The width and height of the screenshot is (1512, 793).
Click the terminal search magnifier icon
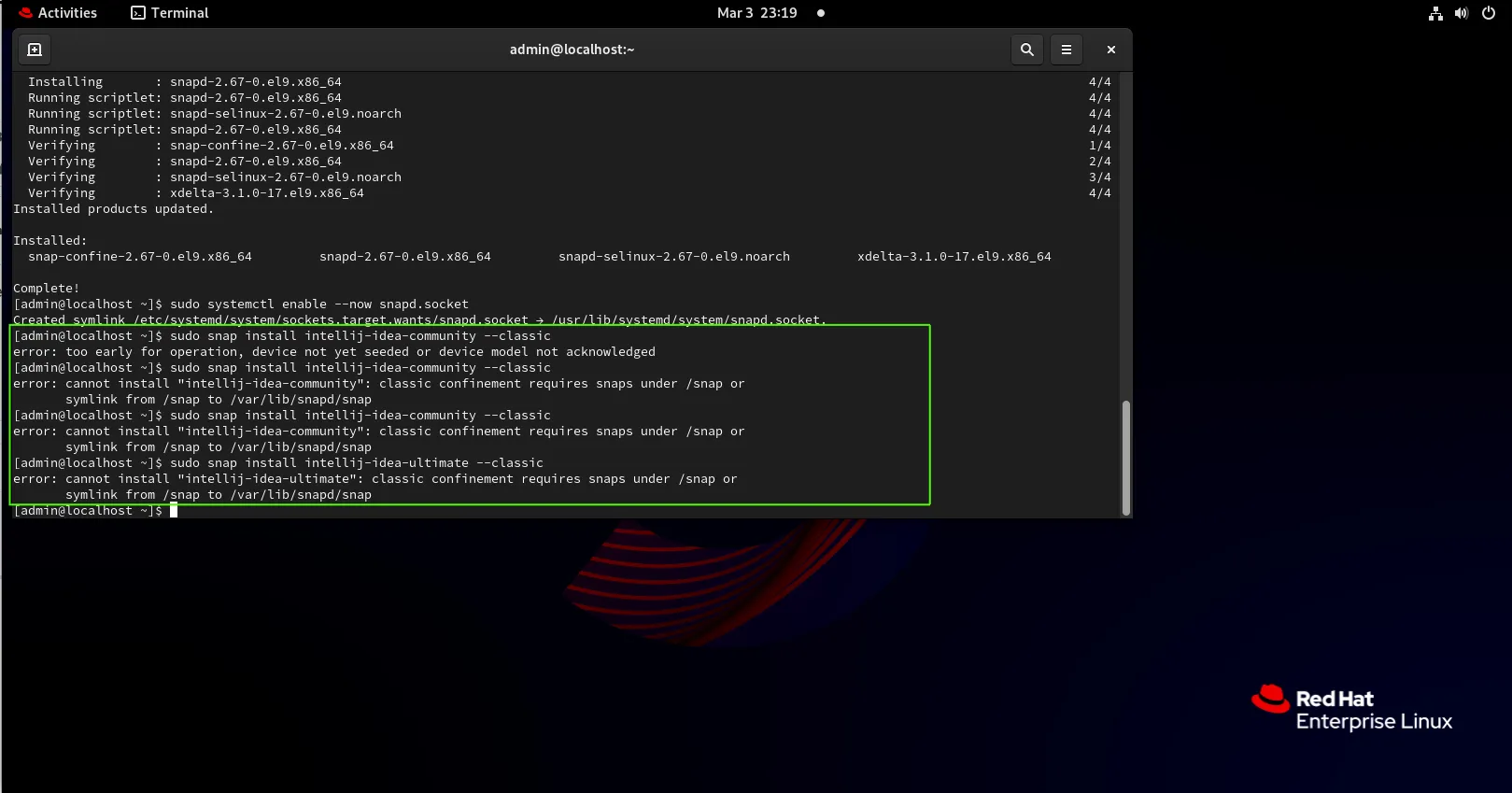(x=1026, y=50)
